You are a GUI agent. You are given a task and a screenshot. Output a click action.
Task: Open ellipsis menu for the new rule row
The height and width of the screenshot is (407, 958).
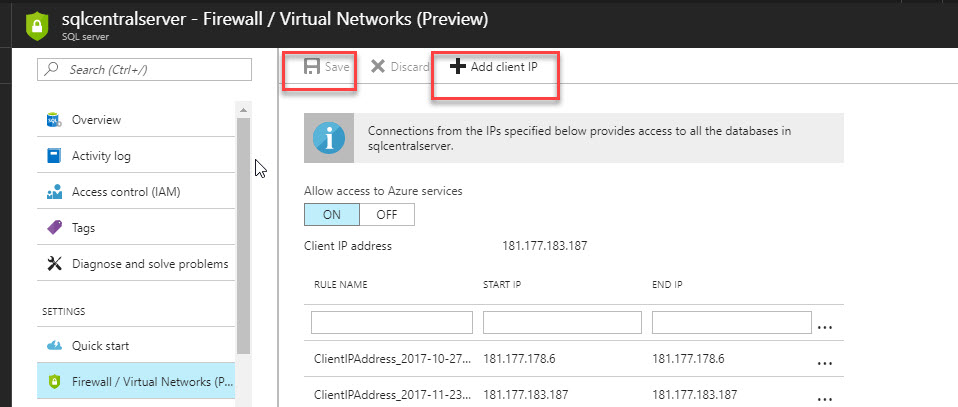pyautogui.click(x=825, y=326)
